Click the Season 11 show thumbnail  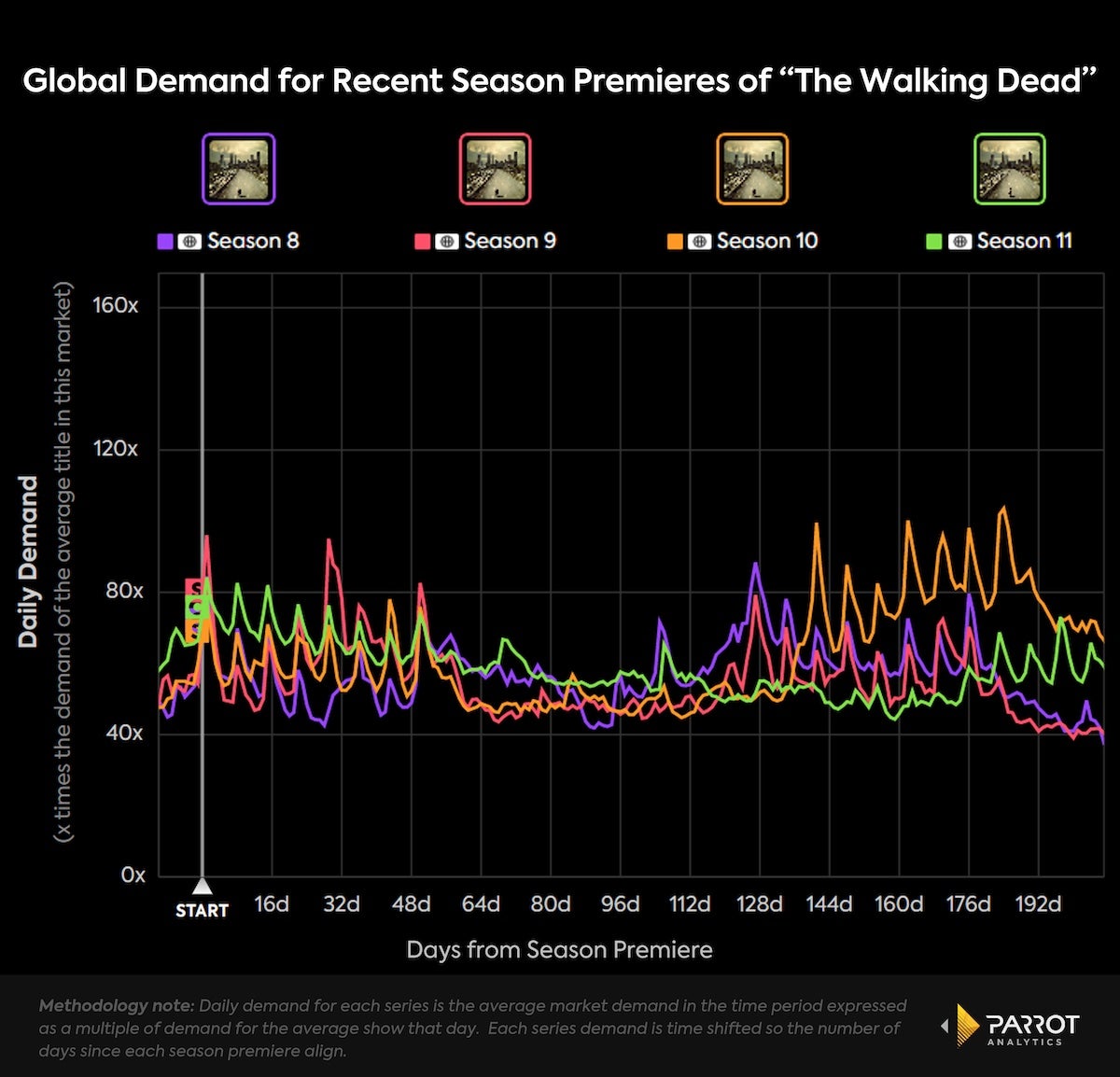tap(1011, 169)
